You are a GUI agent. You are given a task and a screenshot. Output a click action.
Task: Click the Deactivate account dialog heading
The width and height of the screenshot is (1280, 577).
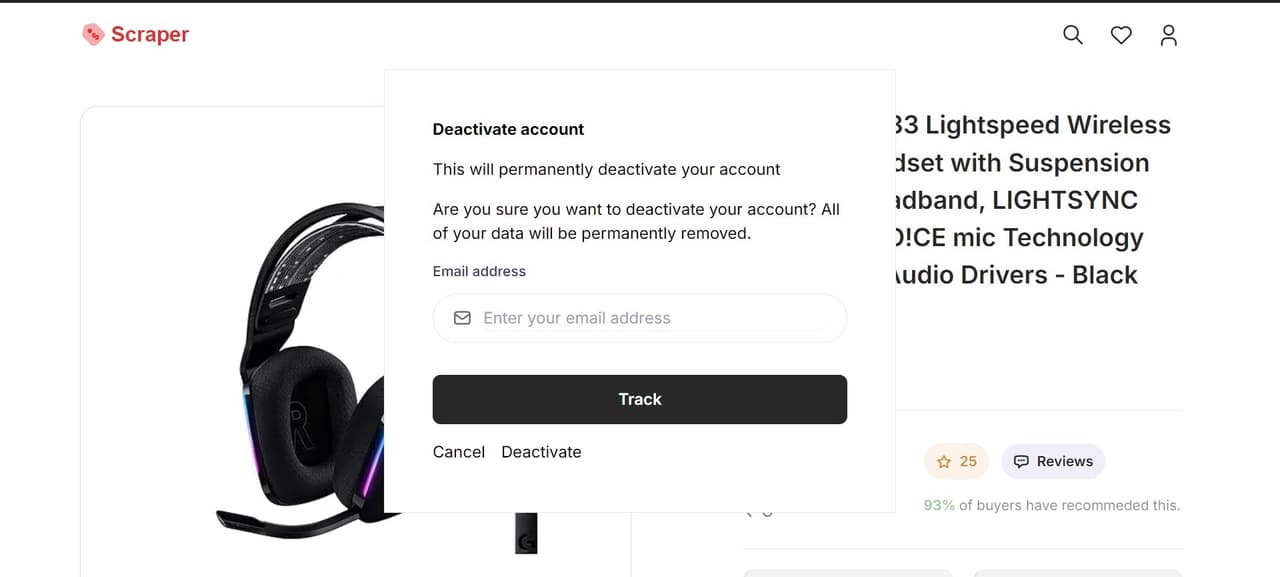point(508,129)
